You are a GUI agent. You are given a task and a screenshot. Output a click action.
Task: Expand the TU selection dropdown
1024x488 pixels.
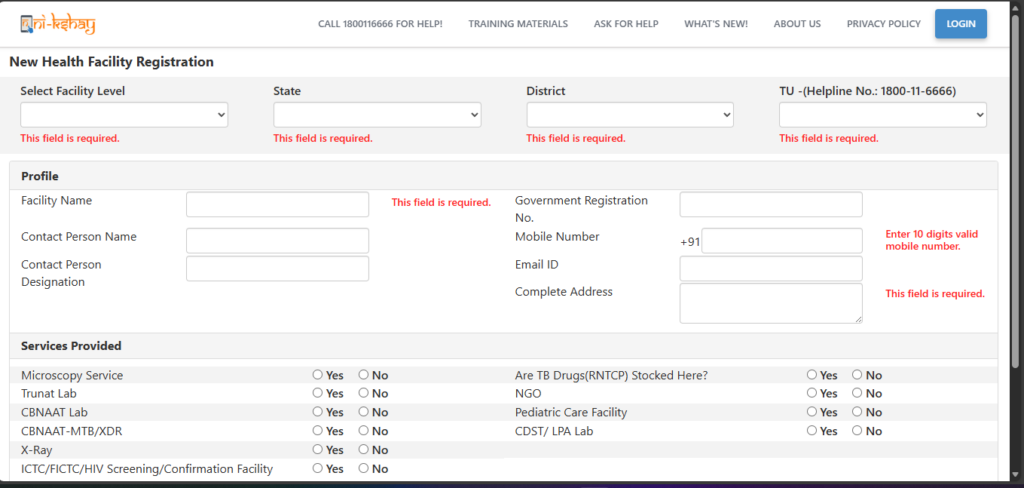coord(883,115)
